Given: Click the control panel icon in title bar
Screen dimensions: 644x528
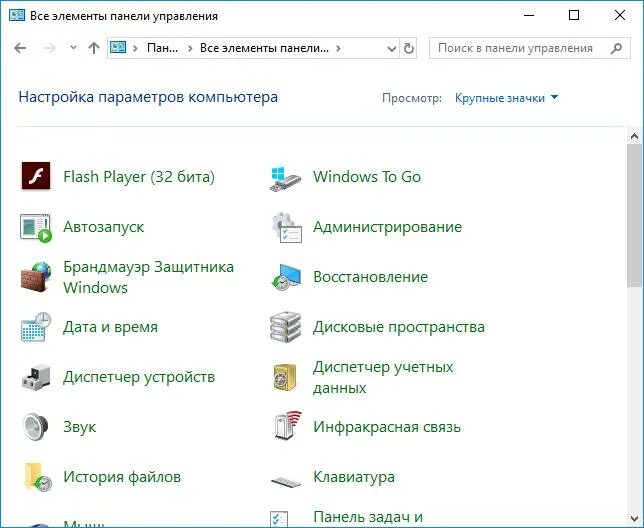Looking at the screenshot, I should pyautogui.click(x=17, y=16).
